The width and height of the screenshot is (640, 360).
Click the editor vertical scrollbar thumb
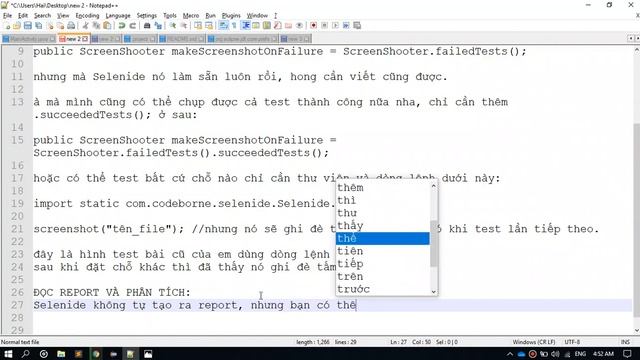click(636, 220)
